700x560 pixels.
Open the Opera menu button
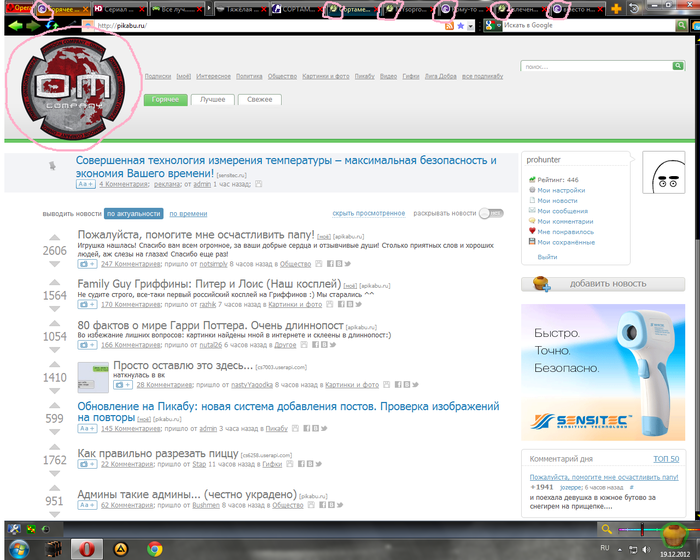click(18, 8)
